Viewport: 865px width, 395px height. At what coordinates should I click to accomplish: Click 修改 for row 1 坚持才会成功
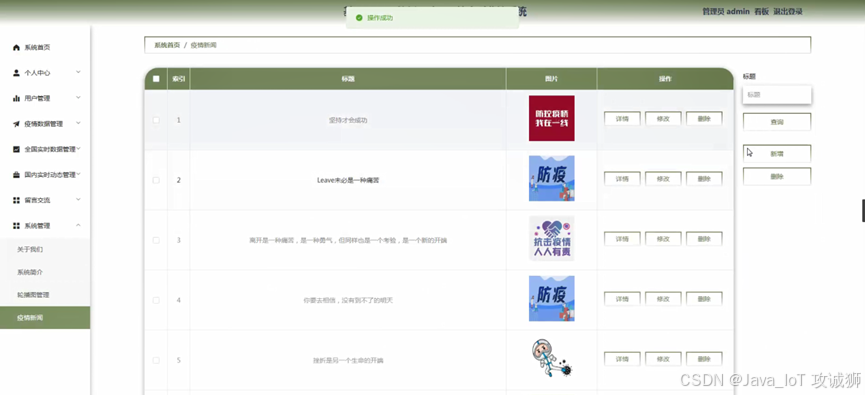(663, 119)
